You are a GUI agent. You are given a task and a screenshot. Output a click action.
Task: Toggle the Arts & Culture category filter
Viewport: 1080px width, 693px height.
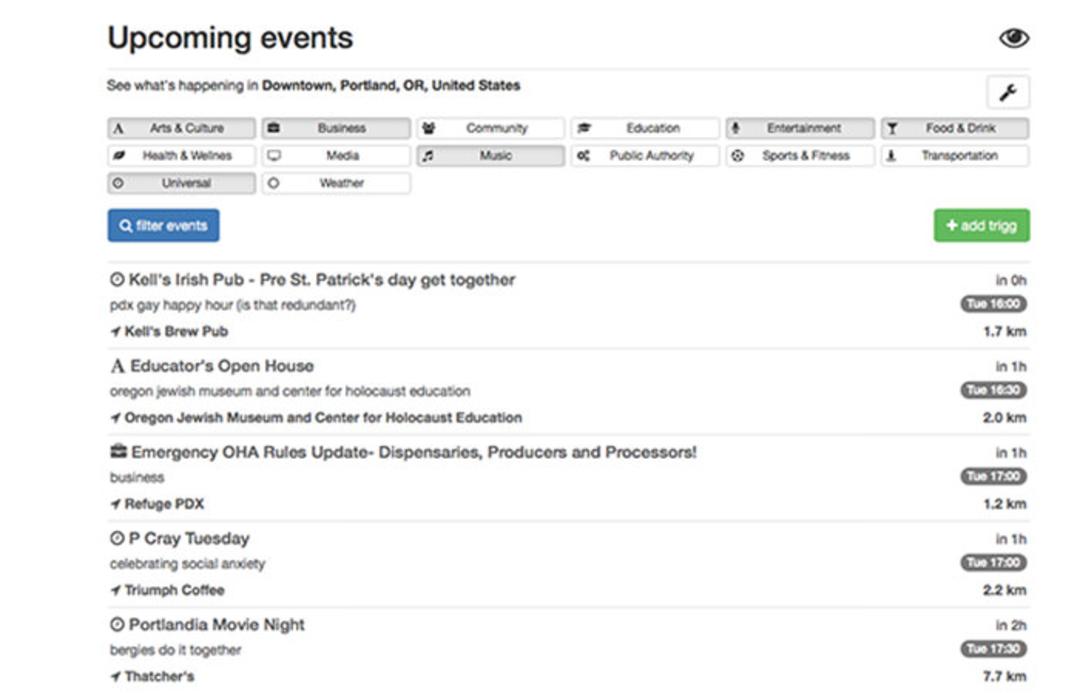pyautogui.click(x=181, y=128)
